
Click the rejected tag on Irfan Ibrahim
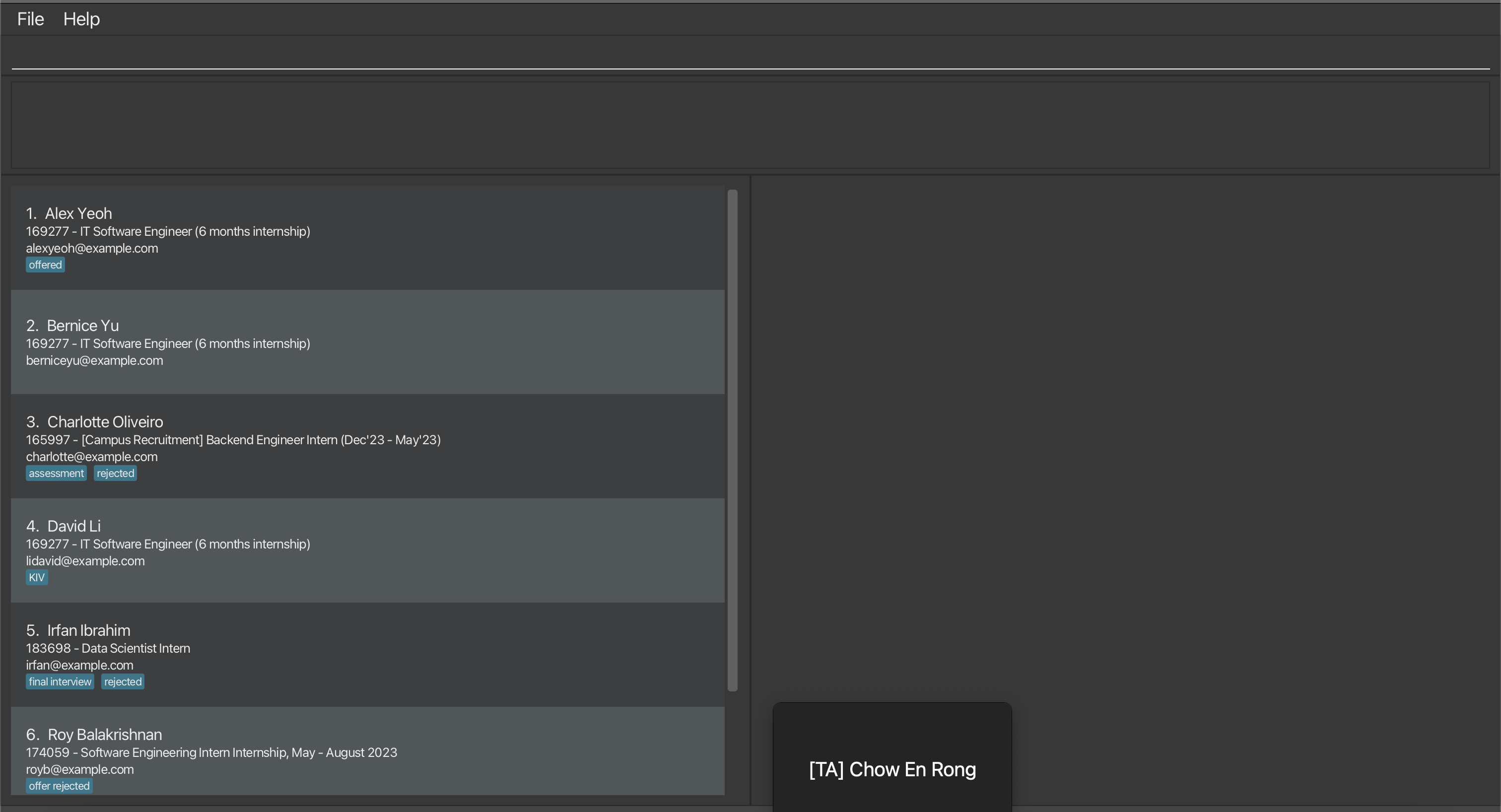(x=123, y=682)
